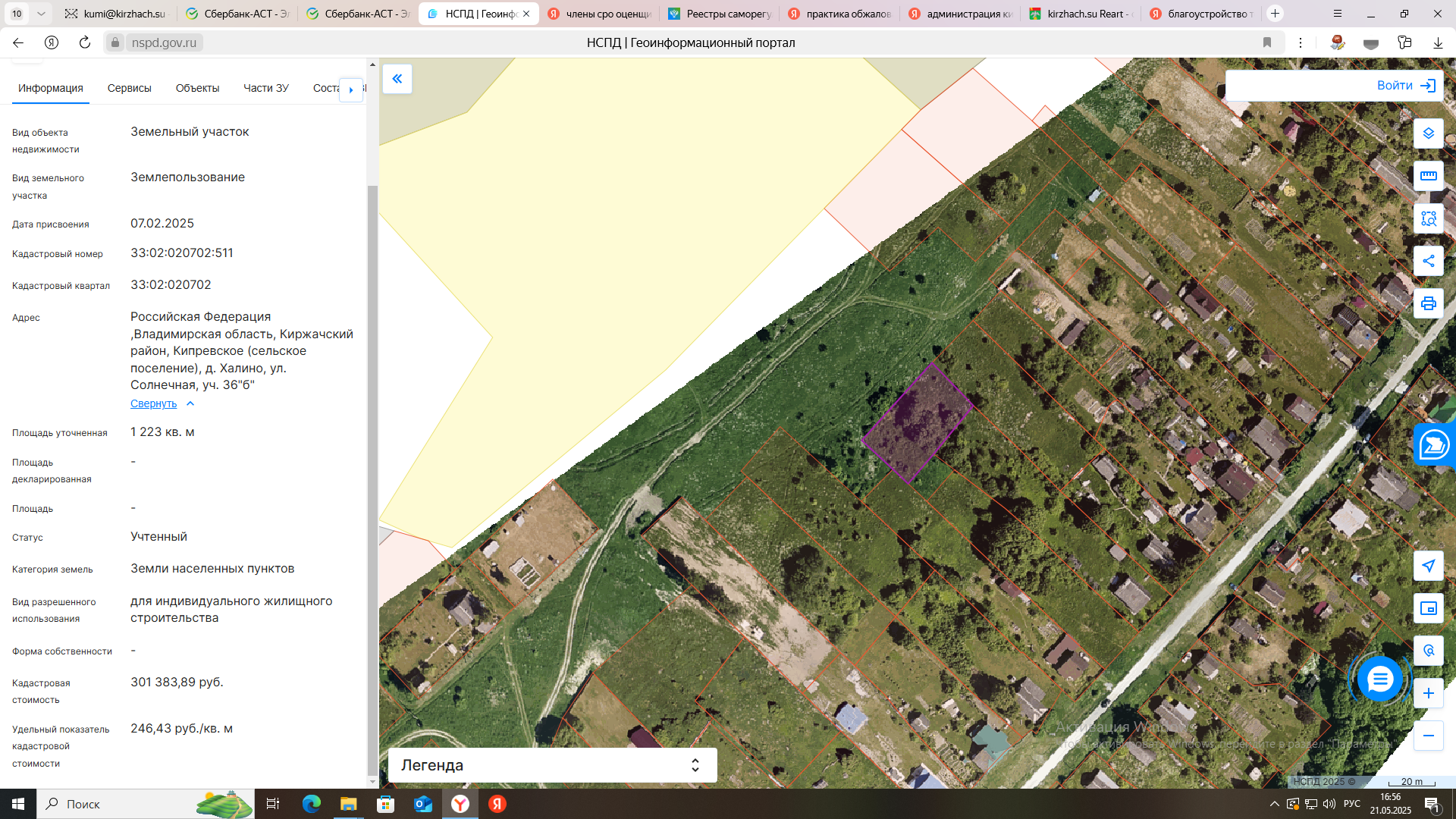The height and width of the screenshot is (819, 1456).
Task: Click the Свернуть link under address
Action: tap(153, 403)
